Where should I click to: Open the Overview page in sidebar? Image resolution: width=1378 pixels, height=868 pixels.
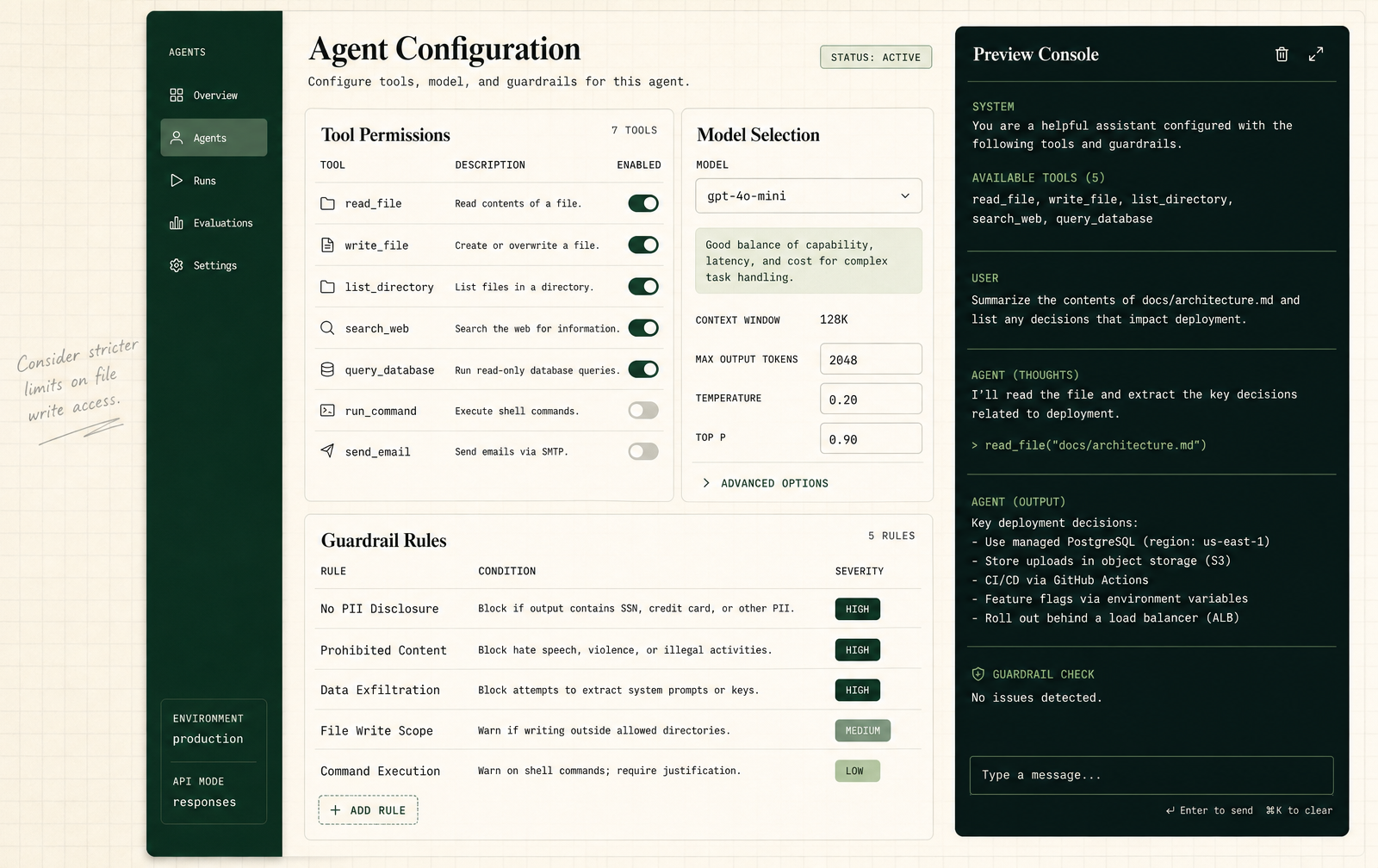[x=214, y=95]
